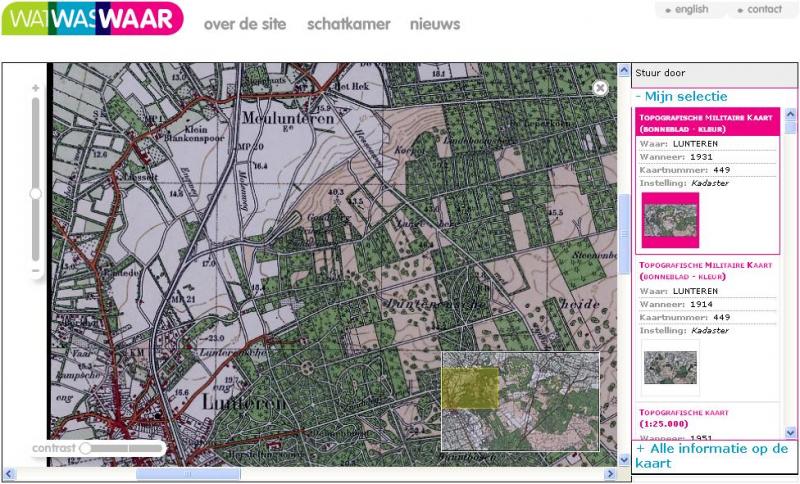The width and height of the screenshot is (800, 484).
Task: Click 'Wanneer: 1914' text
Action: click(x=676, y=304)
